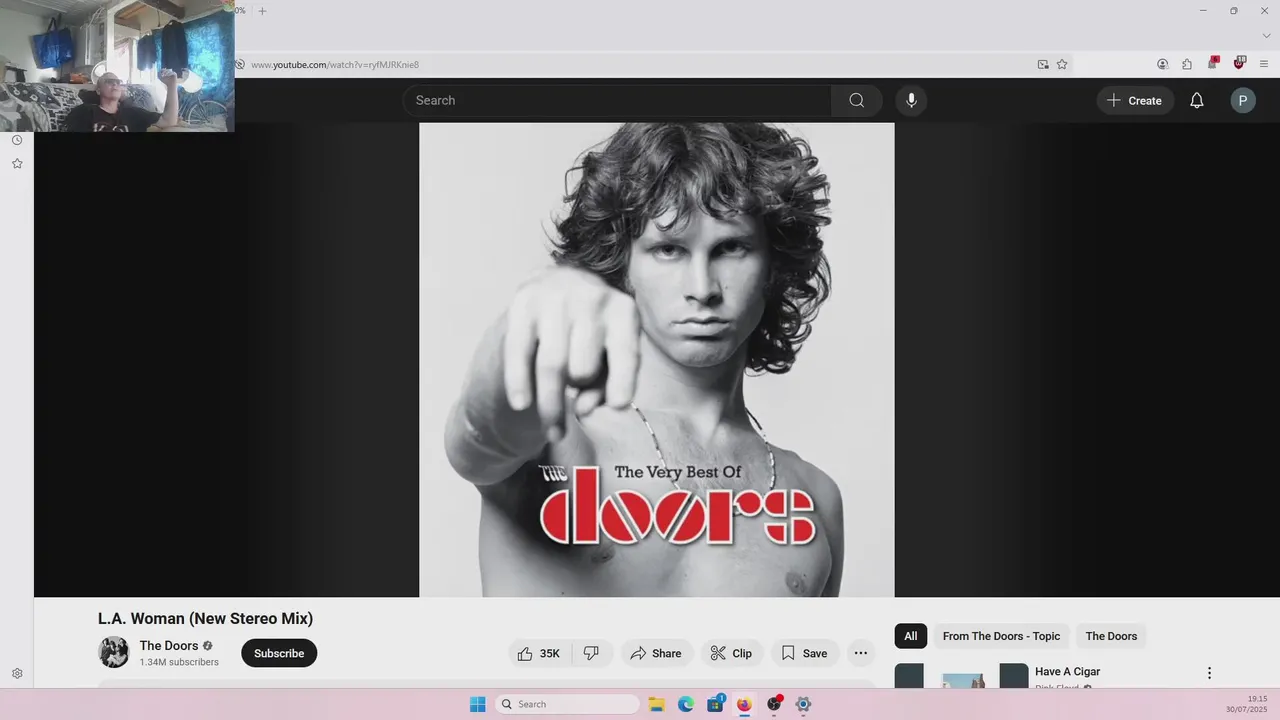Dislike the video with thumbs-down icon

click(591, 653)
